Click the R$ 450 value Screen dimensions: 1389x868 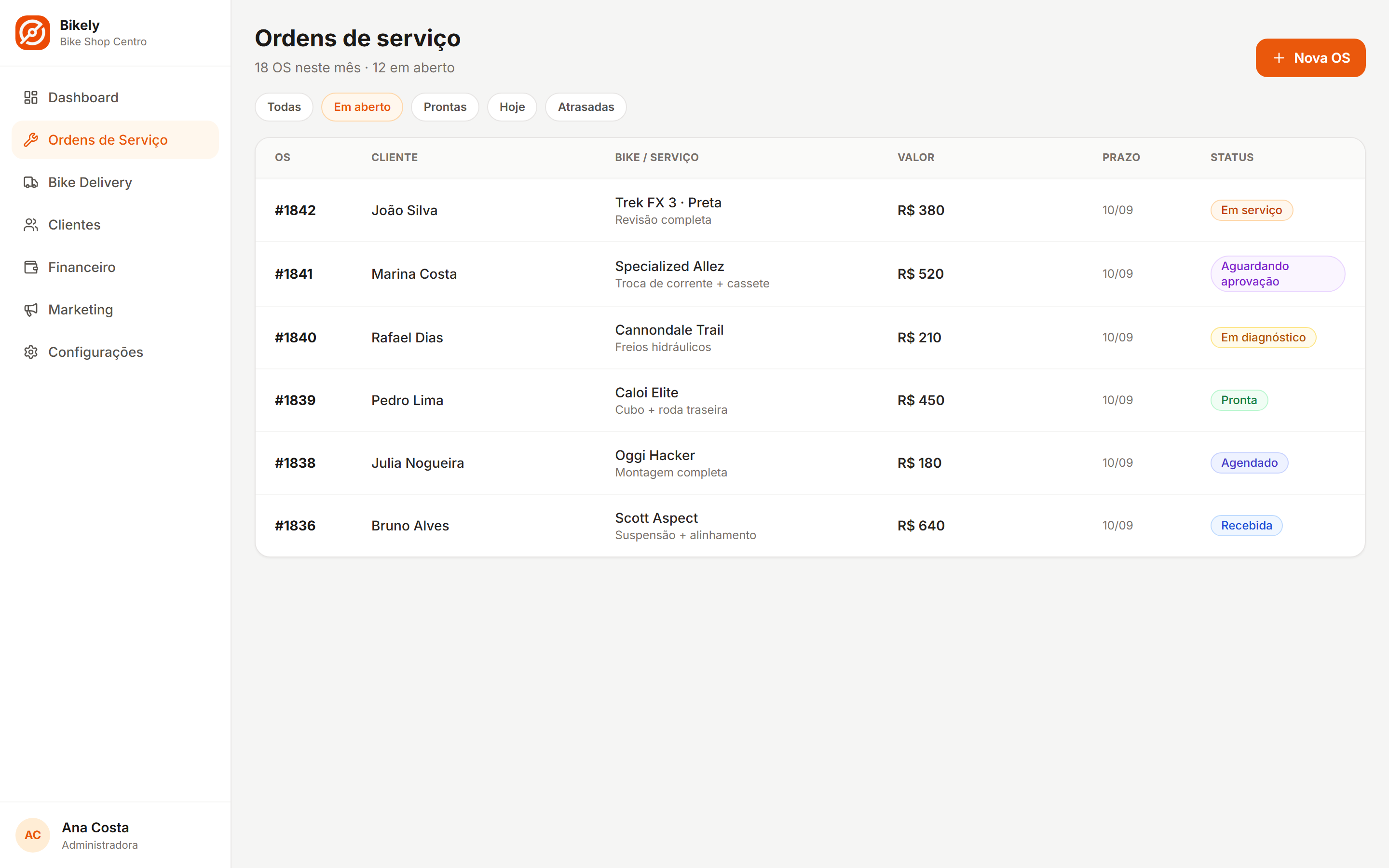(921, 400)
